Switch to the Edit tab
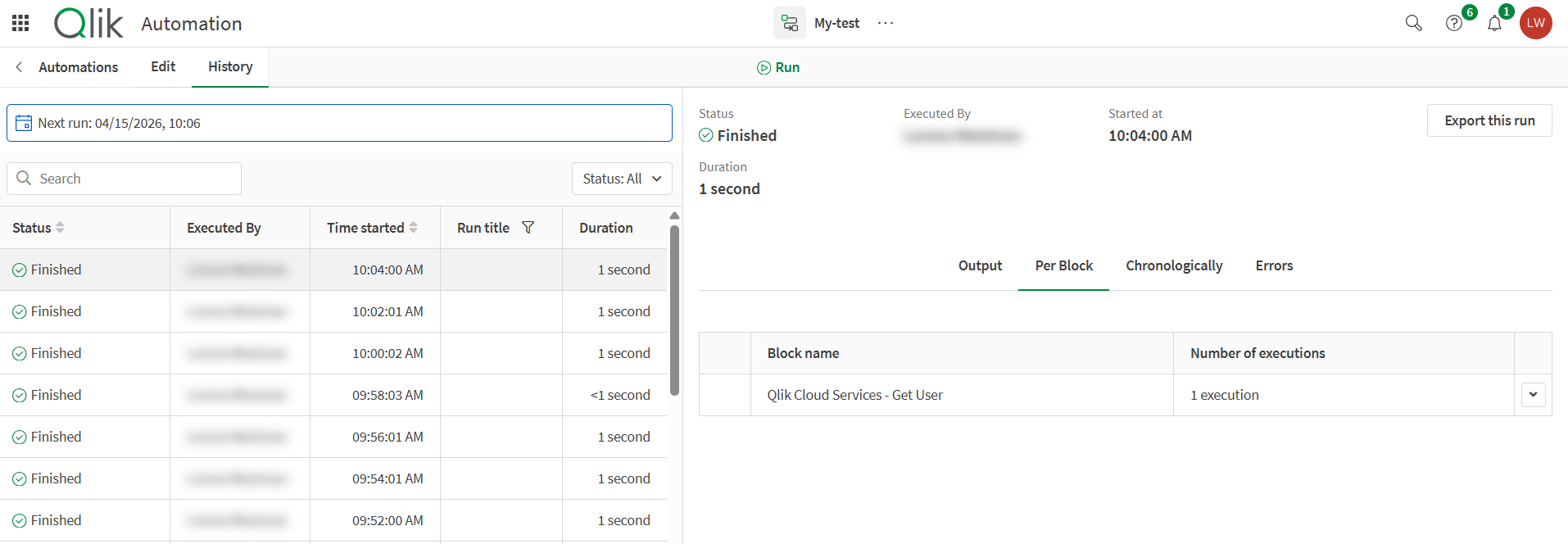 [x=163, y=66]
